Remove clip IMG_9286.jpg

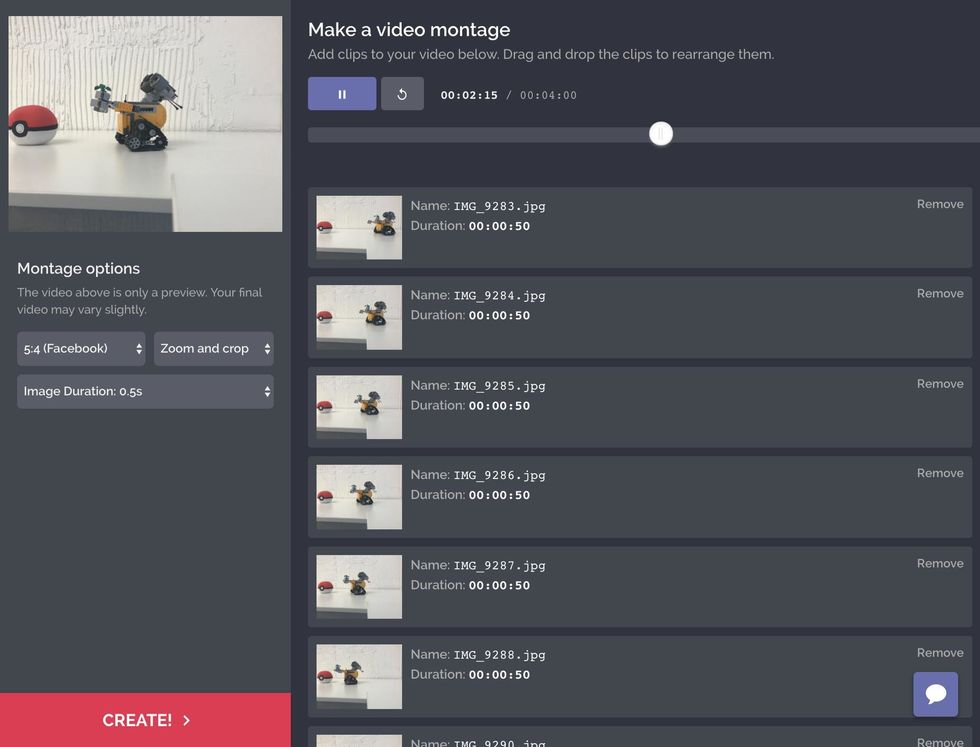pos(940,473)
